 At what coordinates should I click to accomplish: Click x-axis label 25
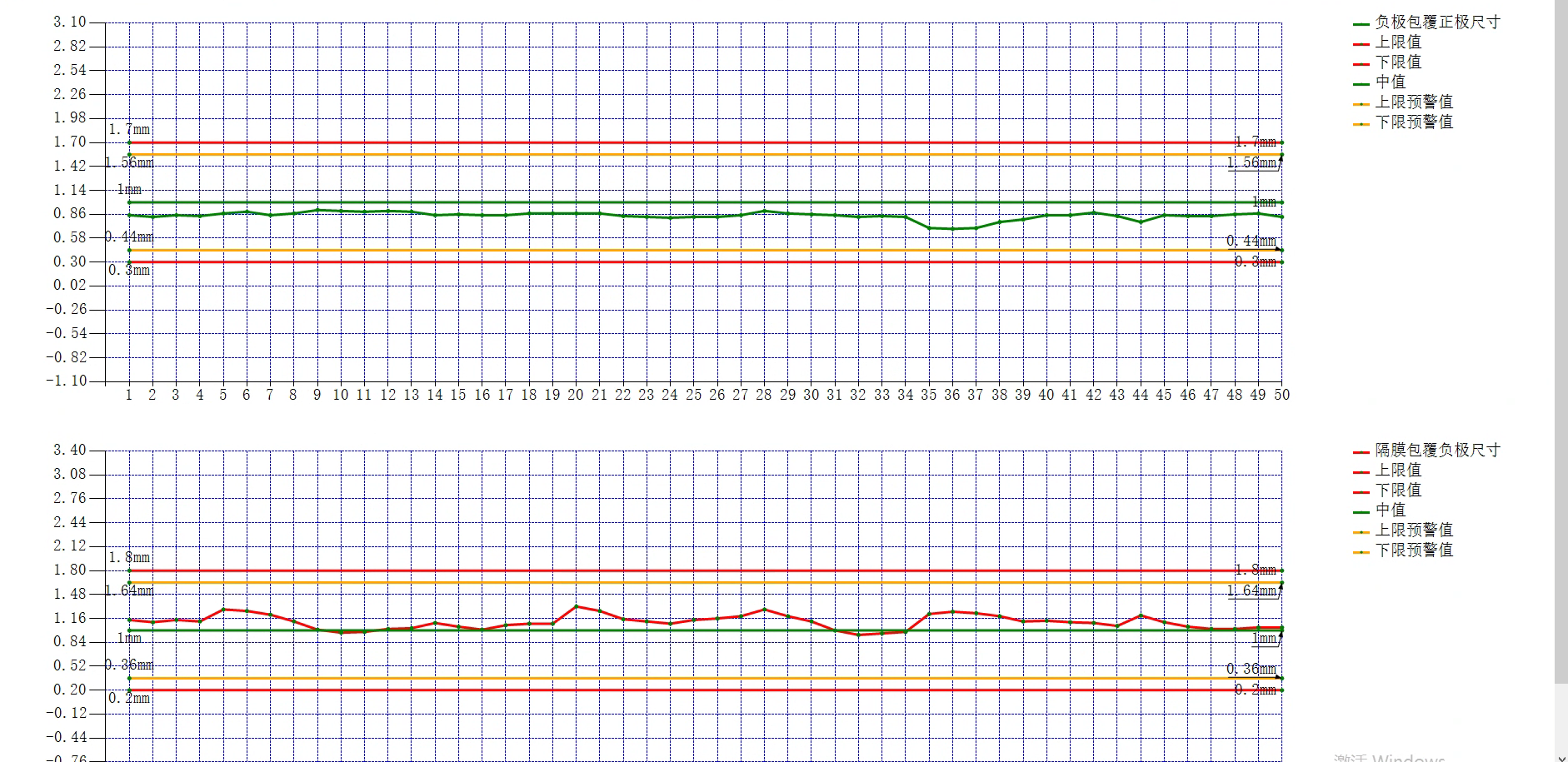click(x=693, y=395)
